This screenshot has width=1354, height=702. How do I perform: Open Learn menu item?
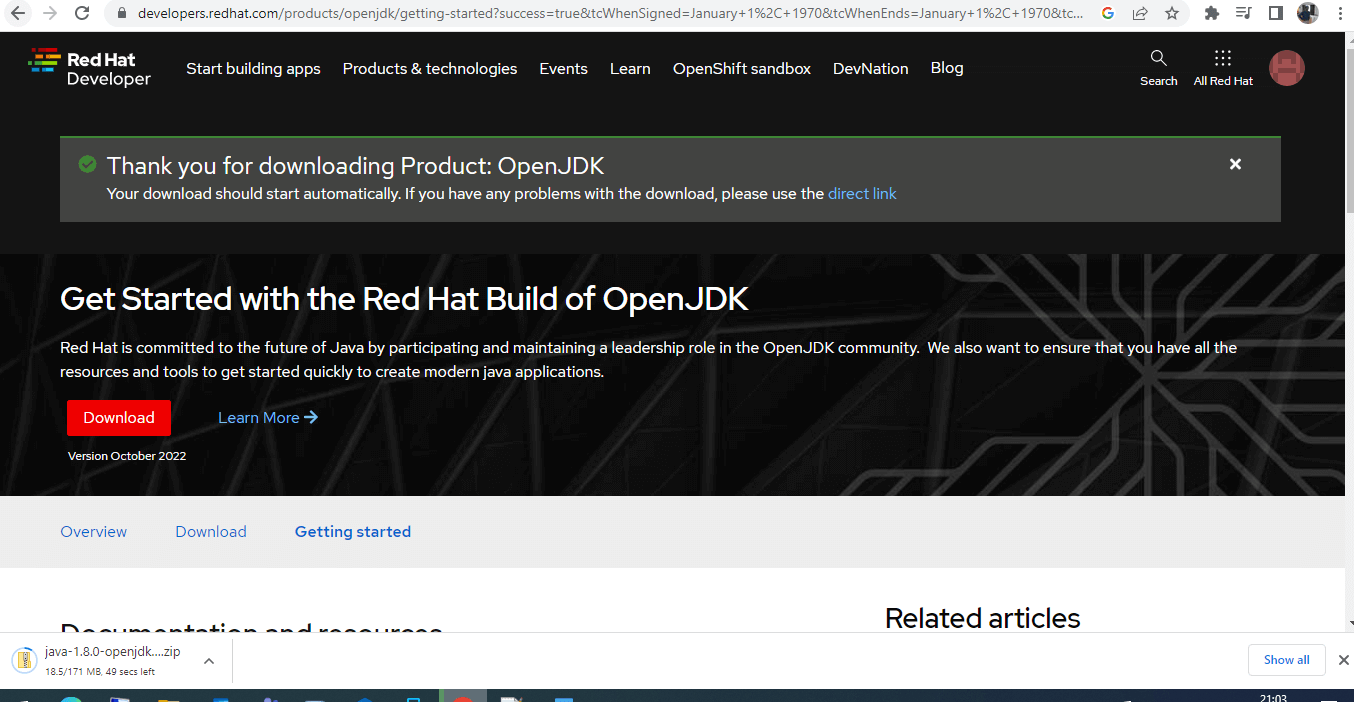click(x=630, y=69)
